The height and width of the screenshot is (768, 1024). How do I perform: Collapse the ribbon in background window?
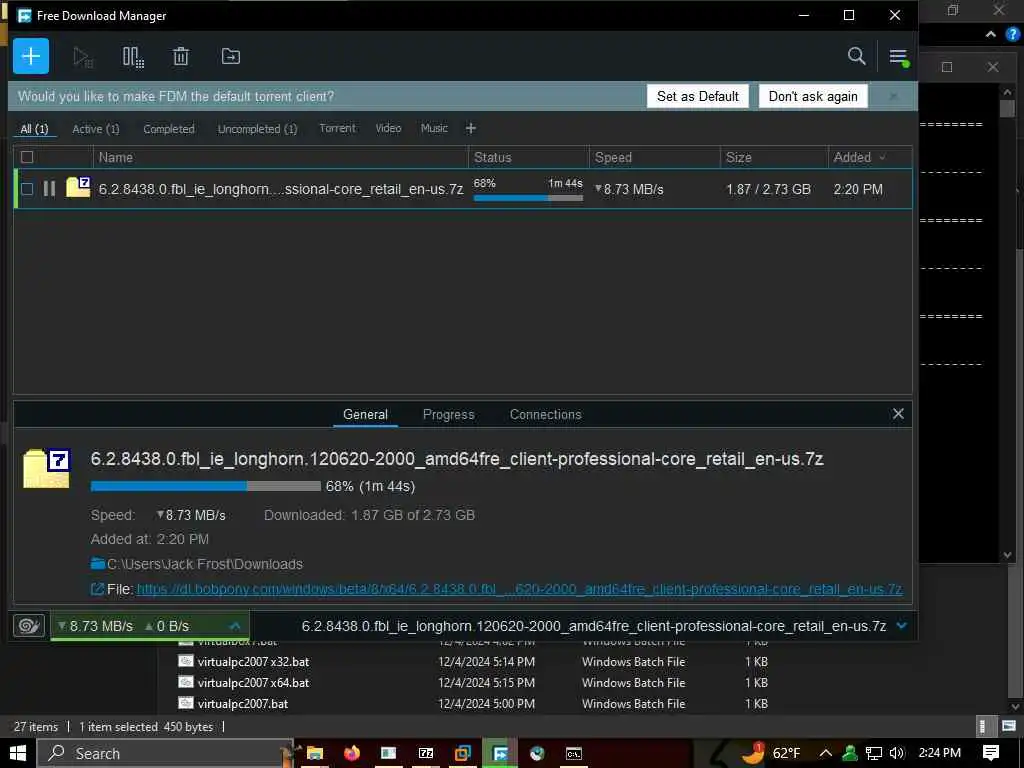pyautogui.click(x=991, y=34)
